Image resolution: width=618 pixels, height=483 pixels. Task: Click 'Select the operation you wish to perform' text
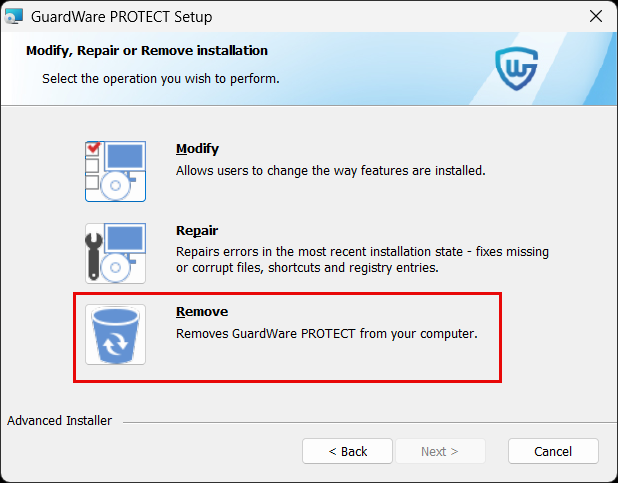point(160,78)
